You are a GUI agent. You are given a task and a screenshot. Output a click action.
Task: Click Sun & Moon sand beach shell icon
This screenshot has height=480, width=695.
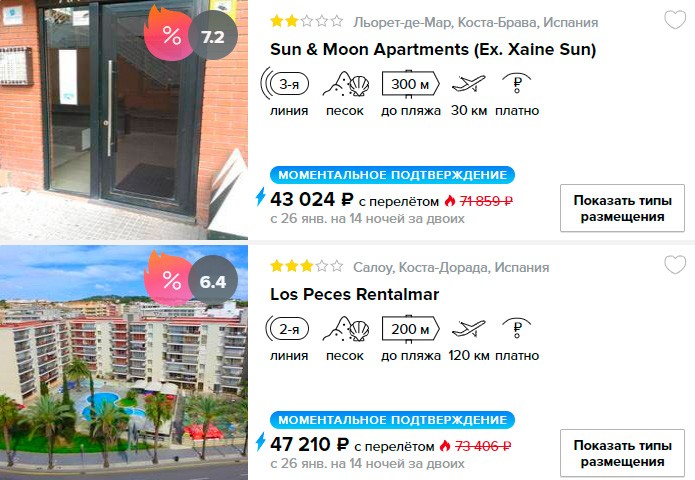[x=346, y=83]
